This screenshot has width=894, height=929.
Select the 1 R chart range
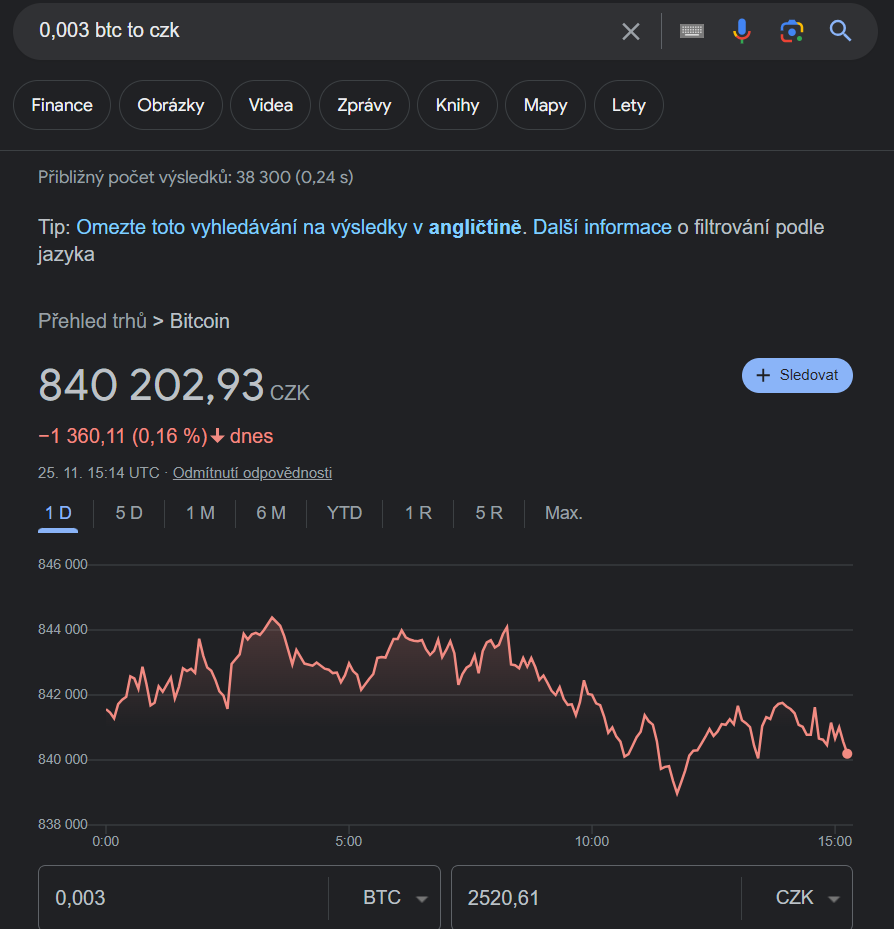coord(418,512)
